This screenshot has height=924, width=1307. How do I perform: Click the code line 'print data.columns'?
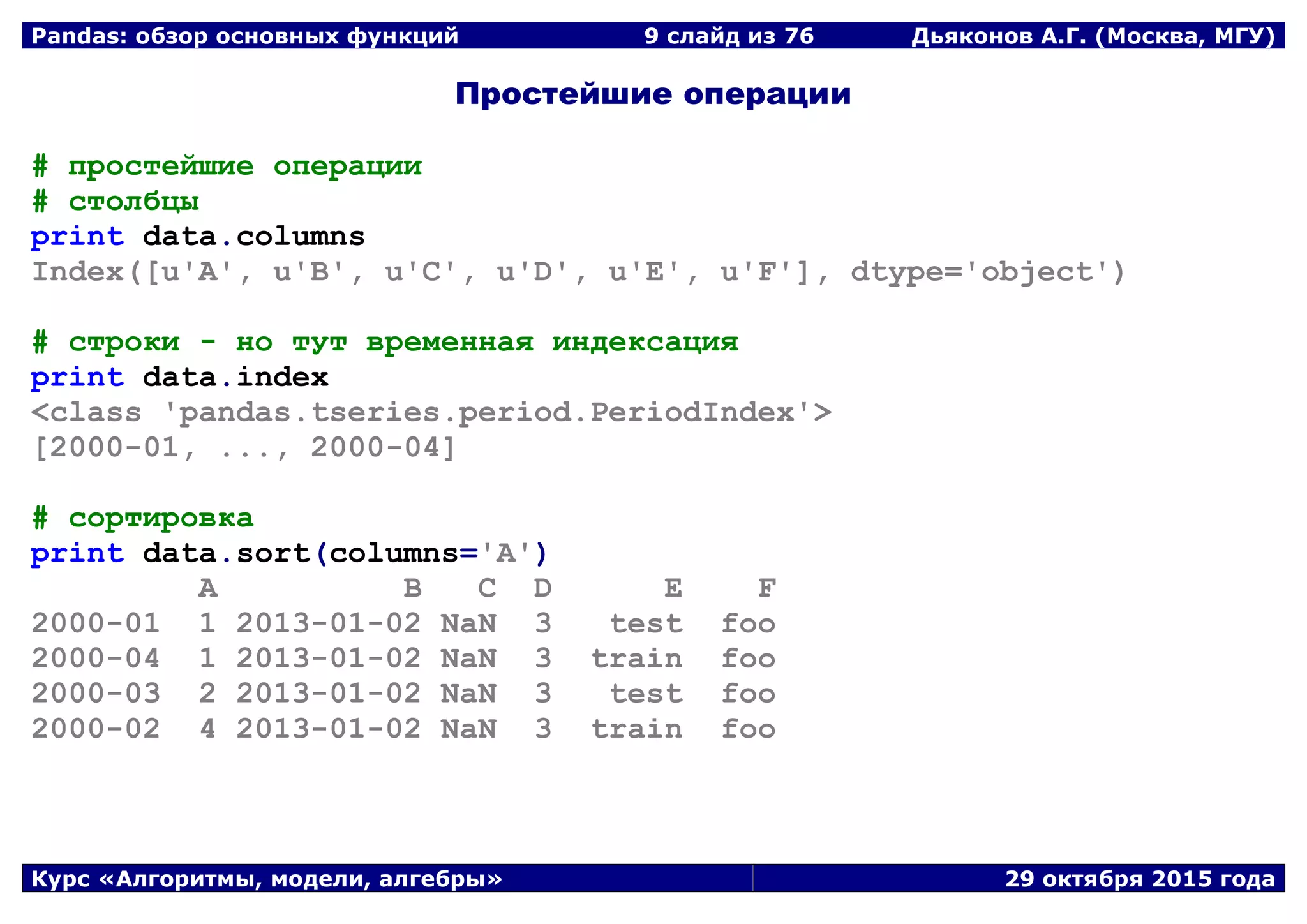pos(198,237)
